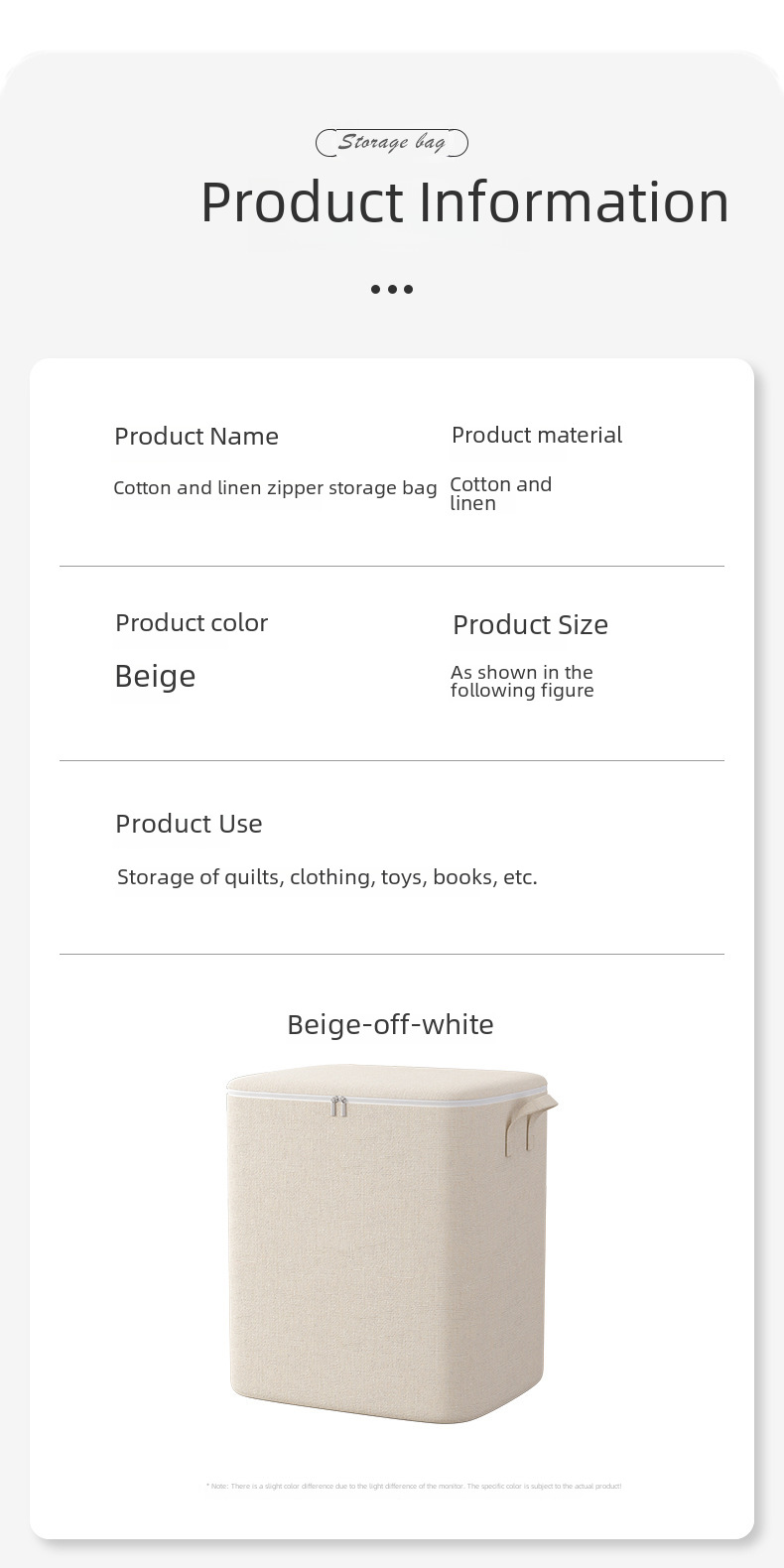Screen dimensions: 784x1568
Task: Click the Product Name label
Action: tap(196, 437)
